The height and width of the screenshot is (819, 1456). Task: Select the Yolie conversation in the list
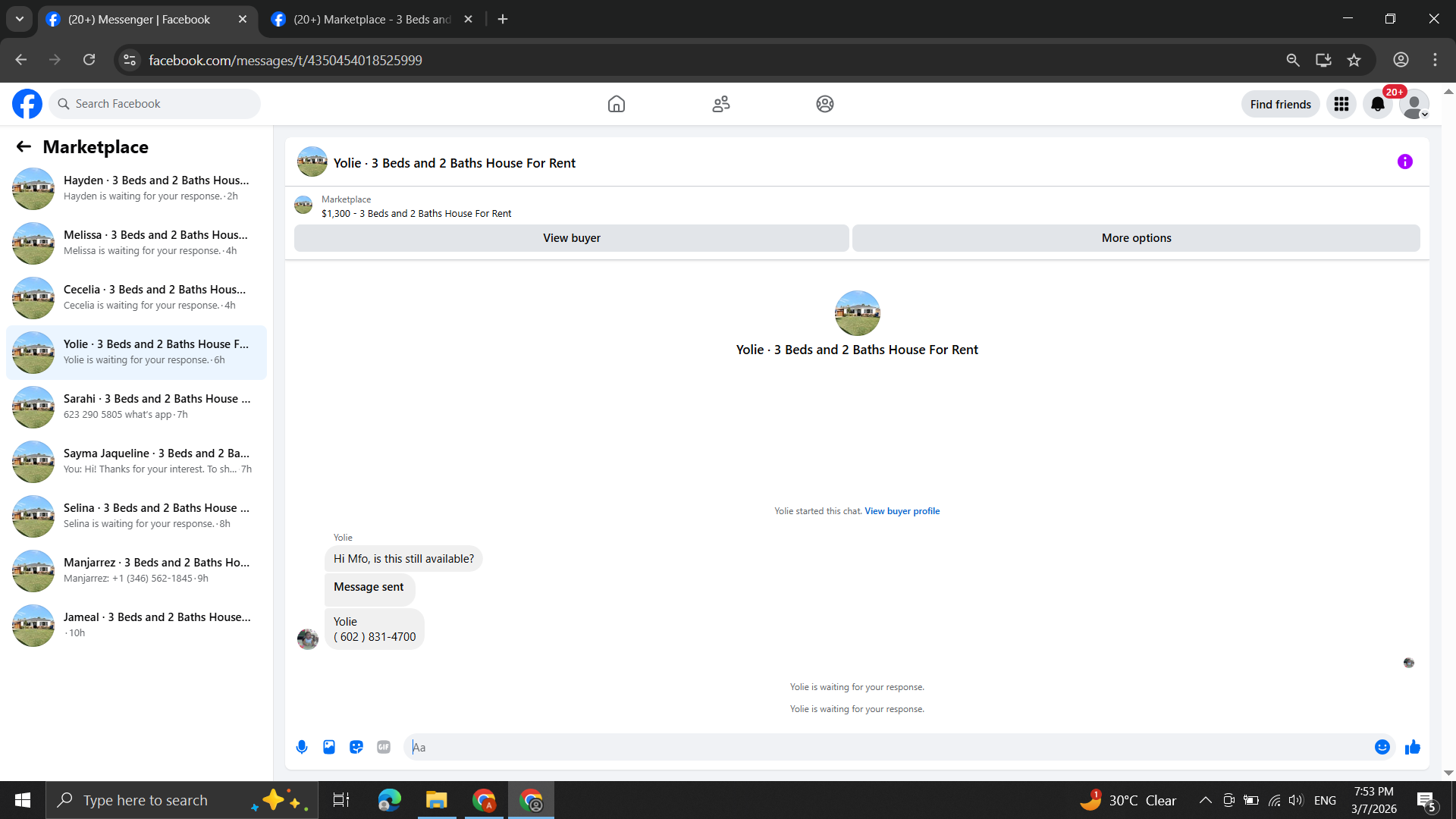pos(136,352)
